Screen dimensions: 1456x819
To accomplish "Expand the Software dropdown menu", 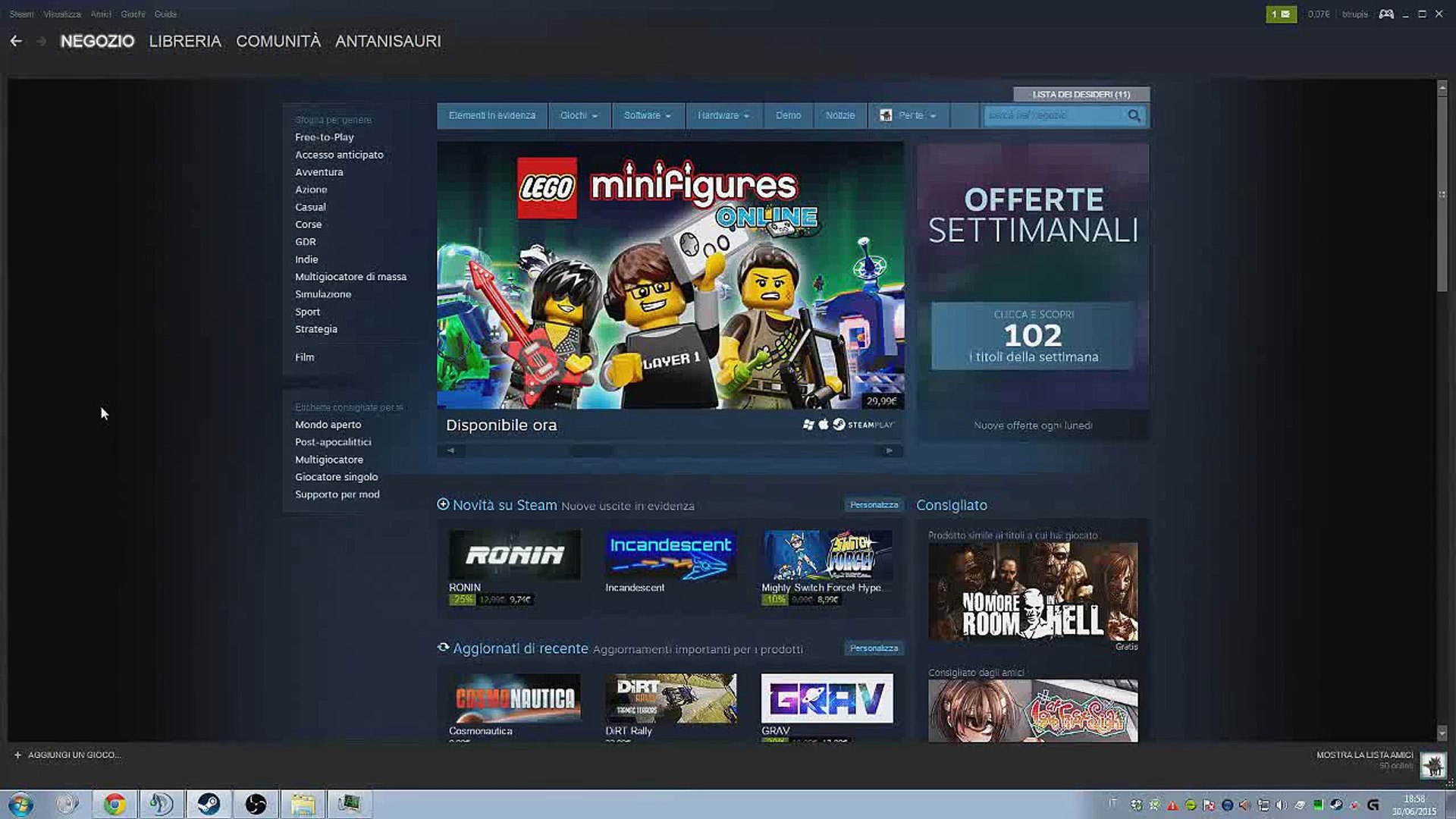I will tap(647, 115).
